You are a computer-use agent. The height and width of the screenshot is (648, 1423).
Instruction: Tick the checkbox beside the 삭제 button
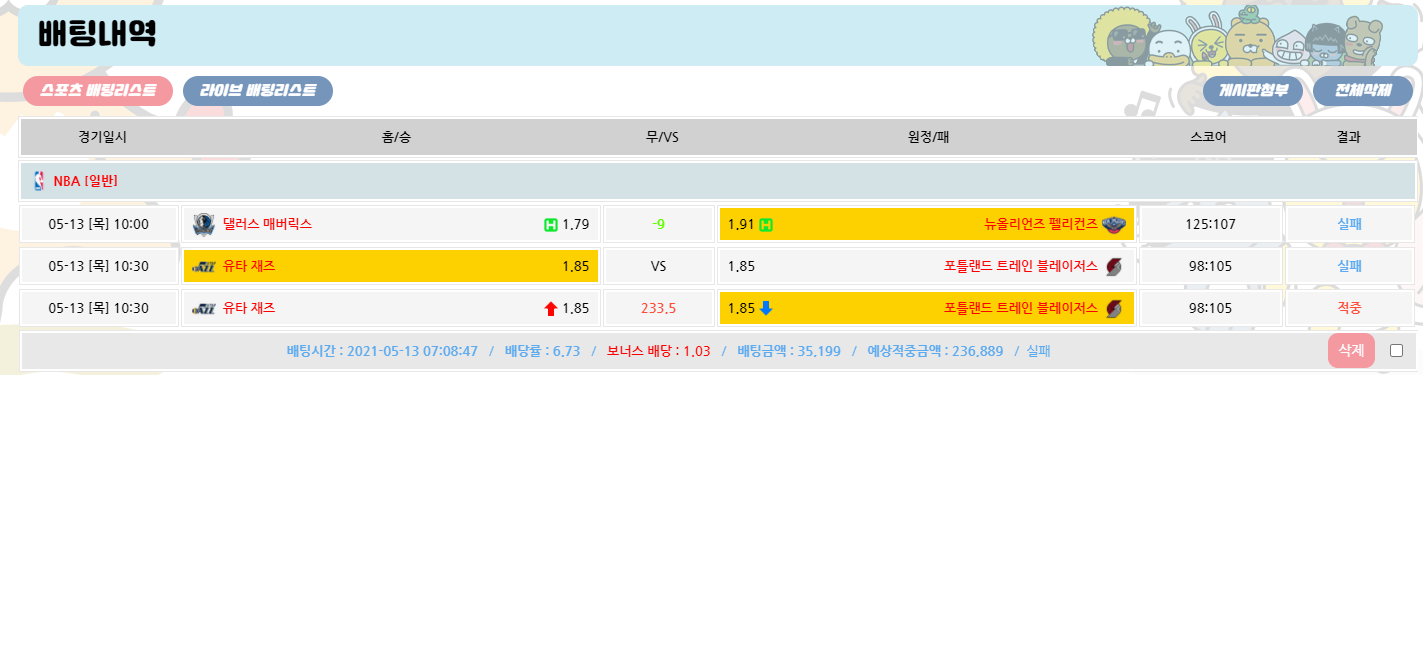(1396, 351)
